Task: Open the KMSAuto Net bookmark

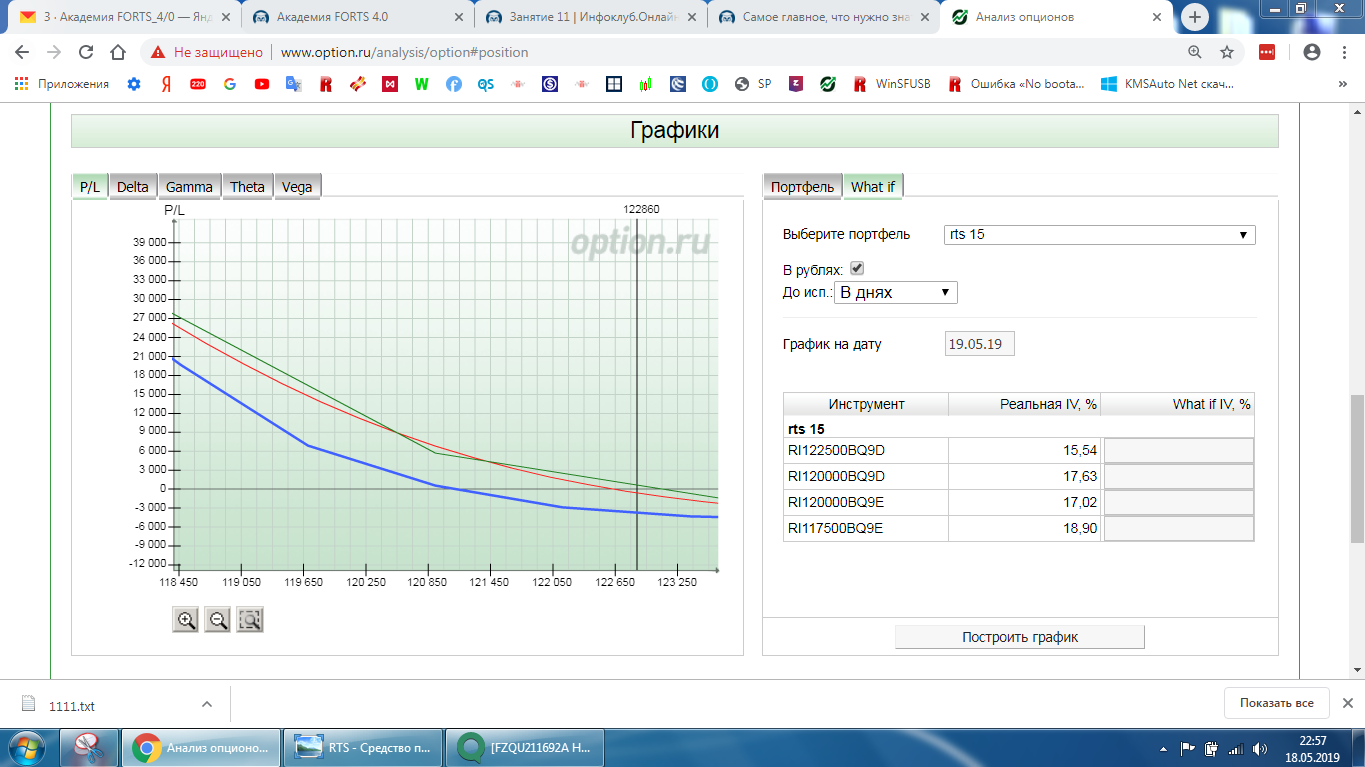Action: coord(1166,84)
